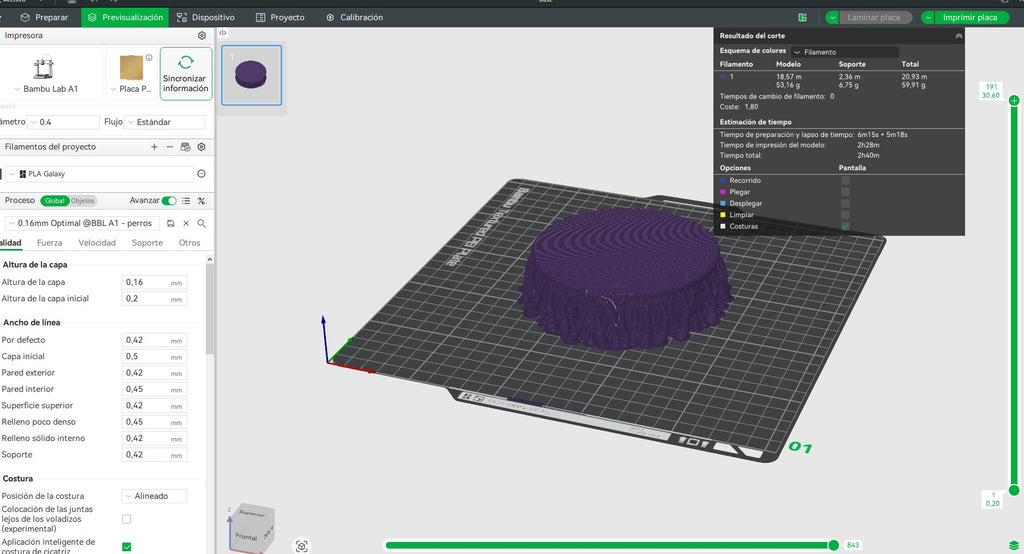The image size is (1024, 554).
Task: Uncheck the Costuras display checkbox
Action: (845, 226)
